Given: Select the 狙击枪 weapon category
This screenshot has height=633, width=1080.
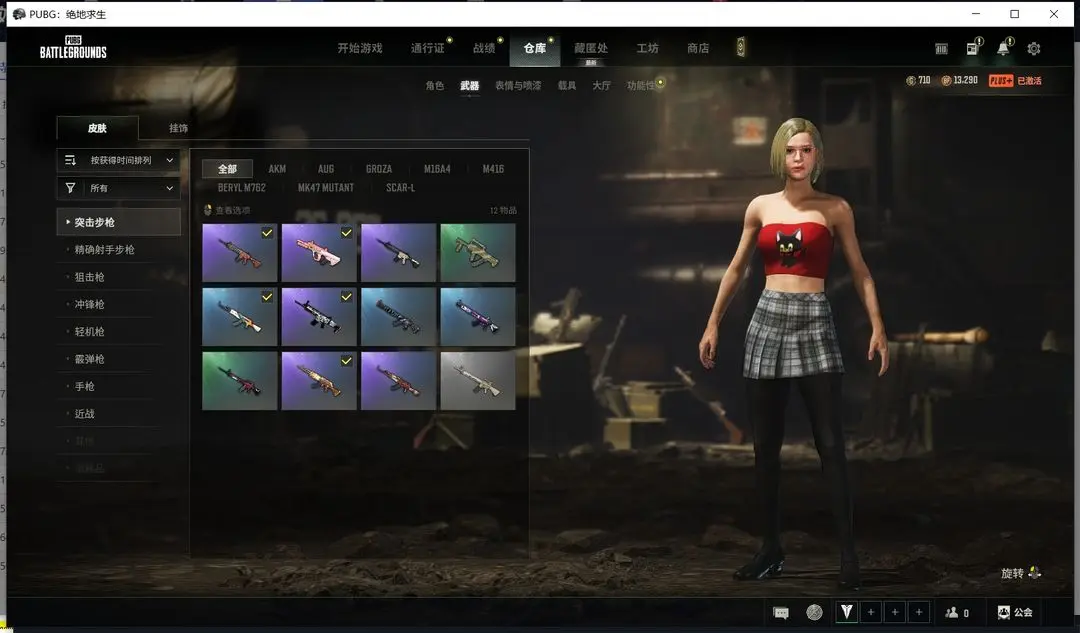Looking at the screenshot, I should point(89,277).
